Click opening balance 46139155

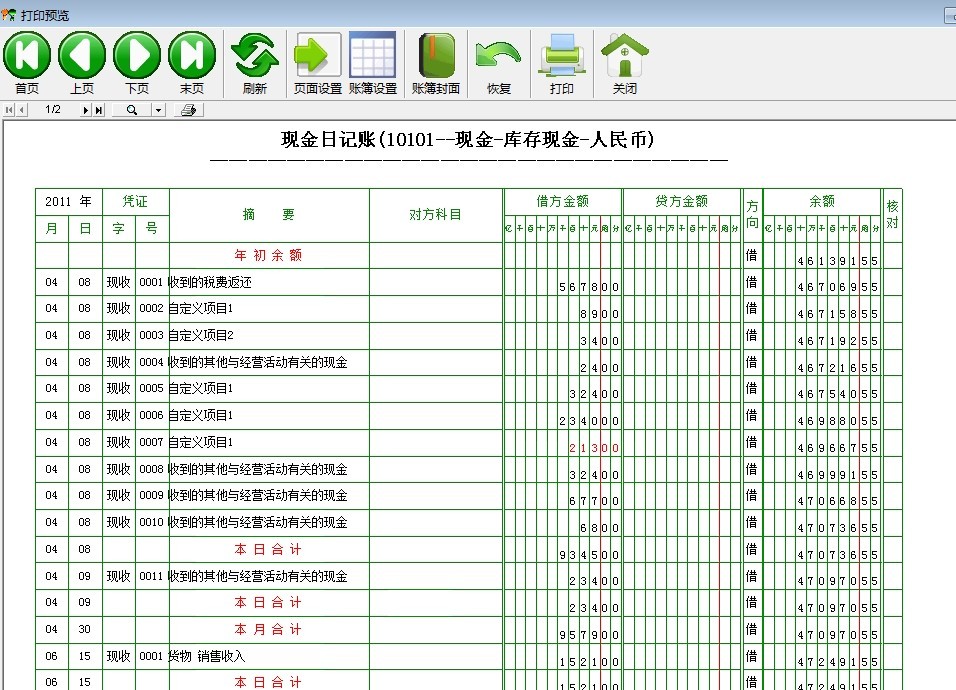point(838,261)
